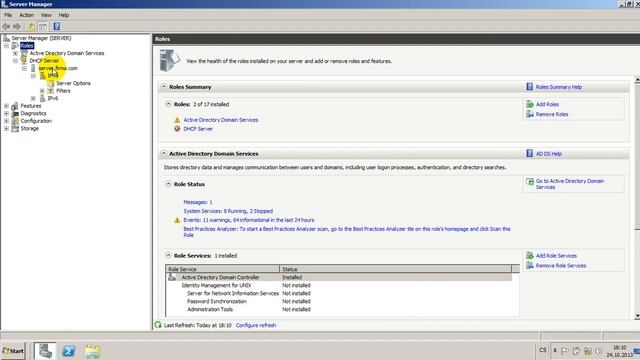
Task: Expand the Features tree node
Action: 7,106
